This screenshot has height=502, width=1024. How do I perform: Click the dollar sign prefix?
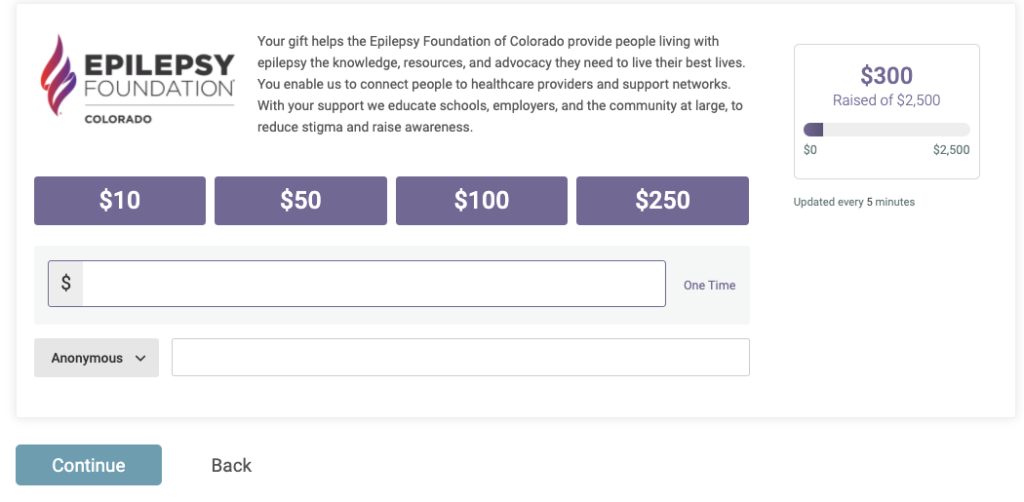coord(66,284)
